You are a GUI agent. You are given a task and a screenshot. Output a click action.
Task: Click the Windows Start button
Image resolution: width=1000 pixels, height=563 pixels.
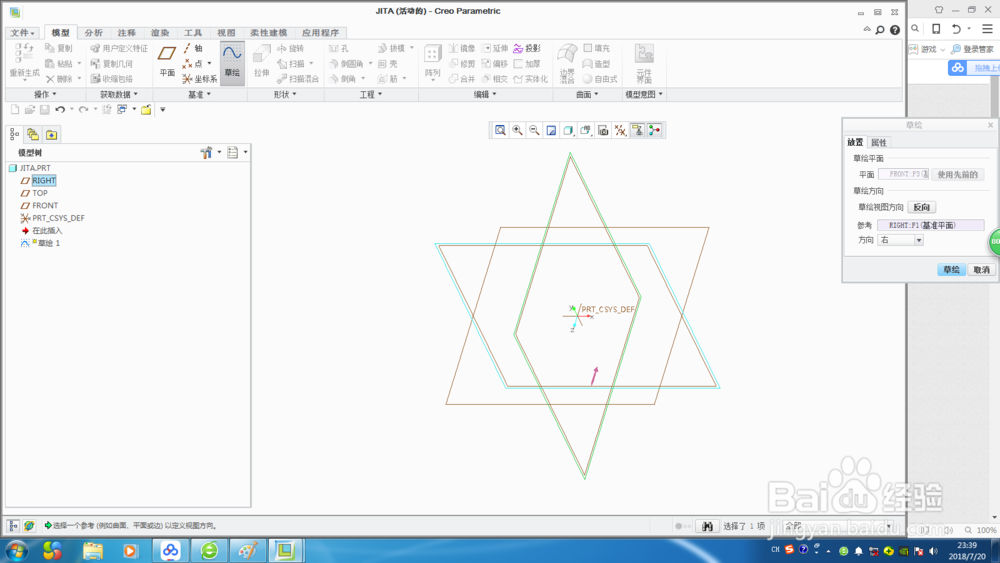click(x=16, y=550)
